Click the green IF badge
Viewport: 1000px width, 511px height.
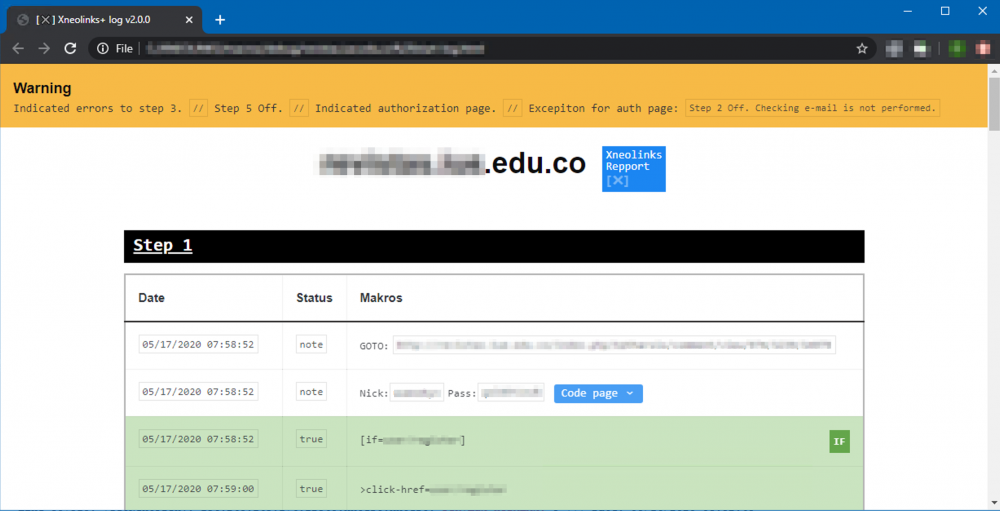(839, 441)
